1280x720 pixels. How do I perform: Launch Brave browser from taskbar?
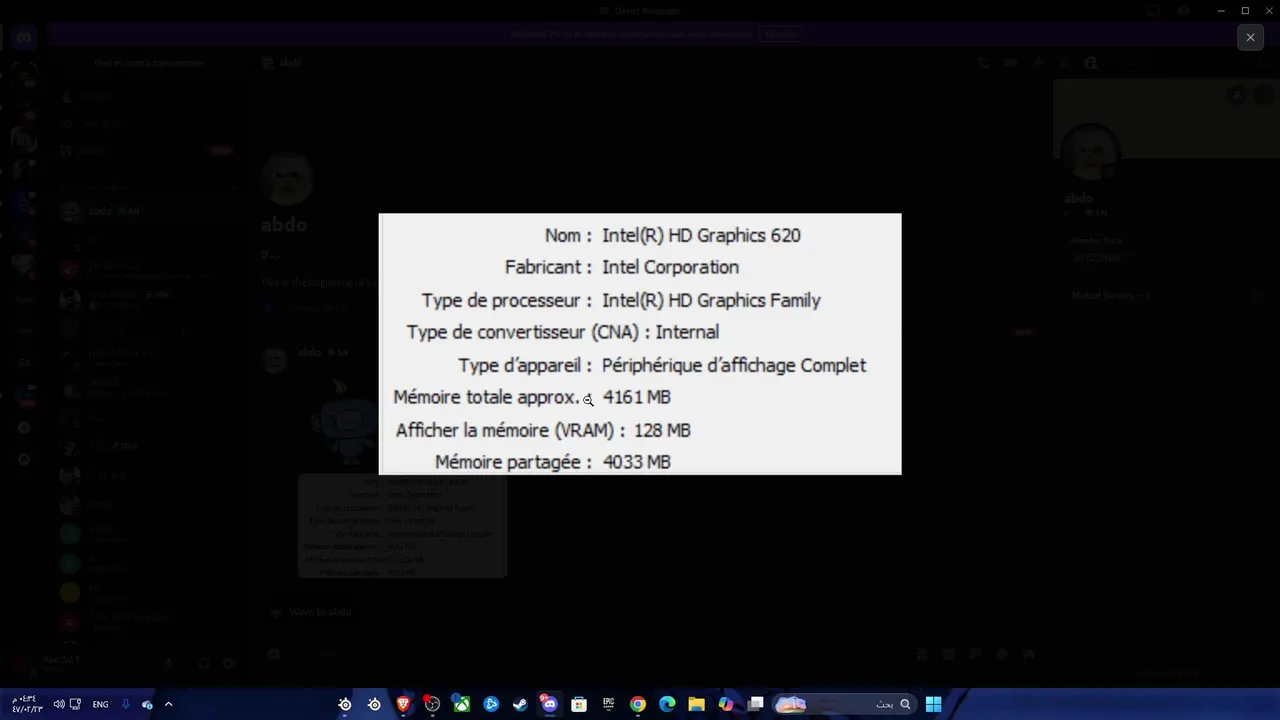tap(404, 704)
